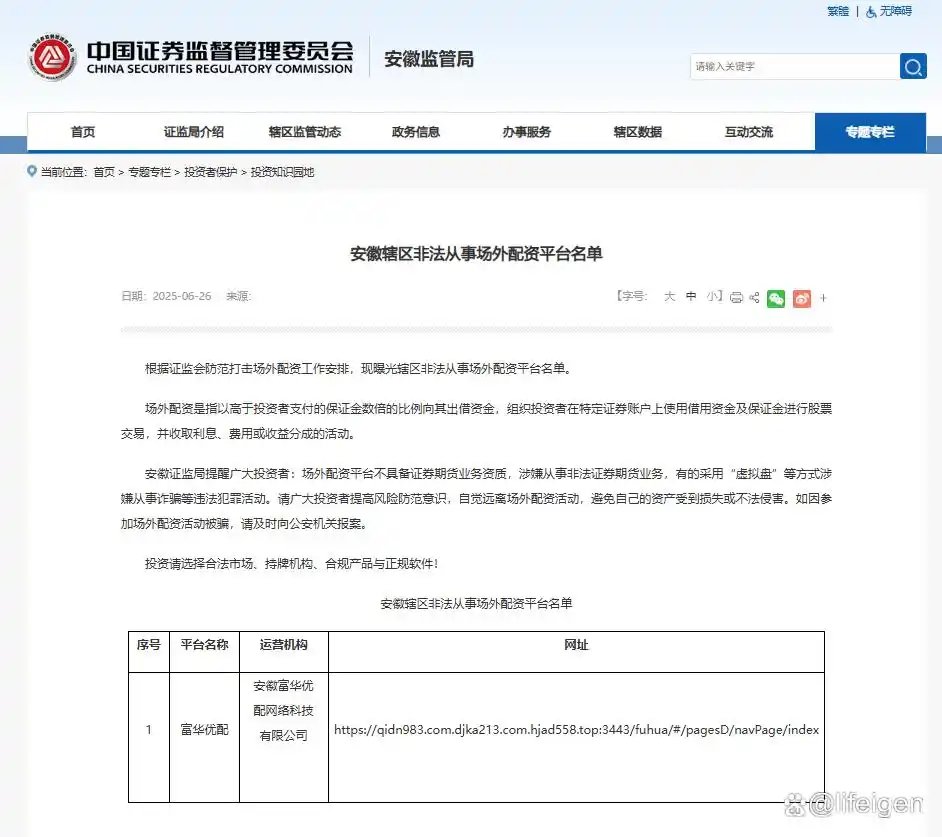Open the 专题专栏 tab
942x837 pixels.
point(869,131)
